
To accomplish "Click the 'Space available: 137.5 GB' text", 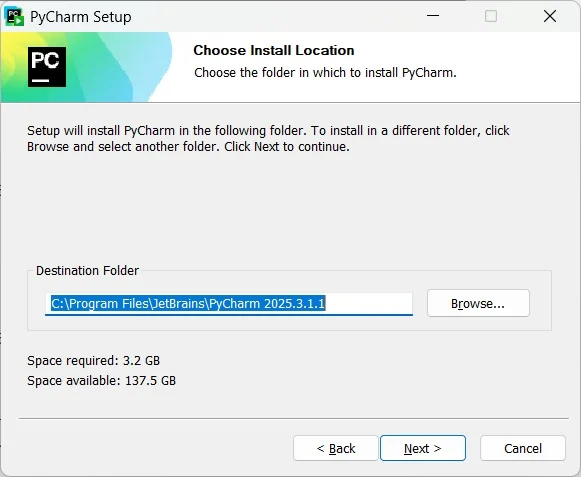I will [102, 381].
